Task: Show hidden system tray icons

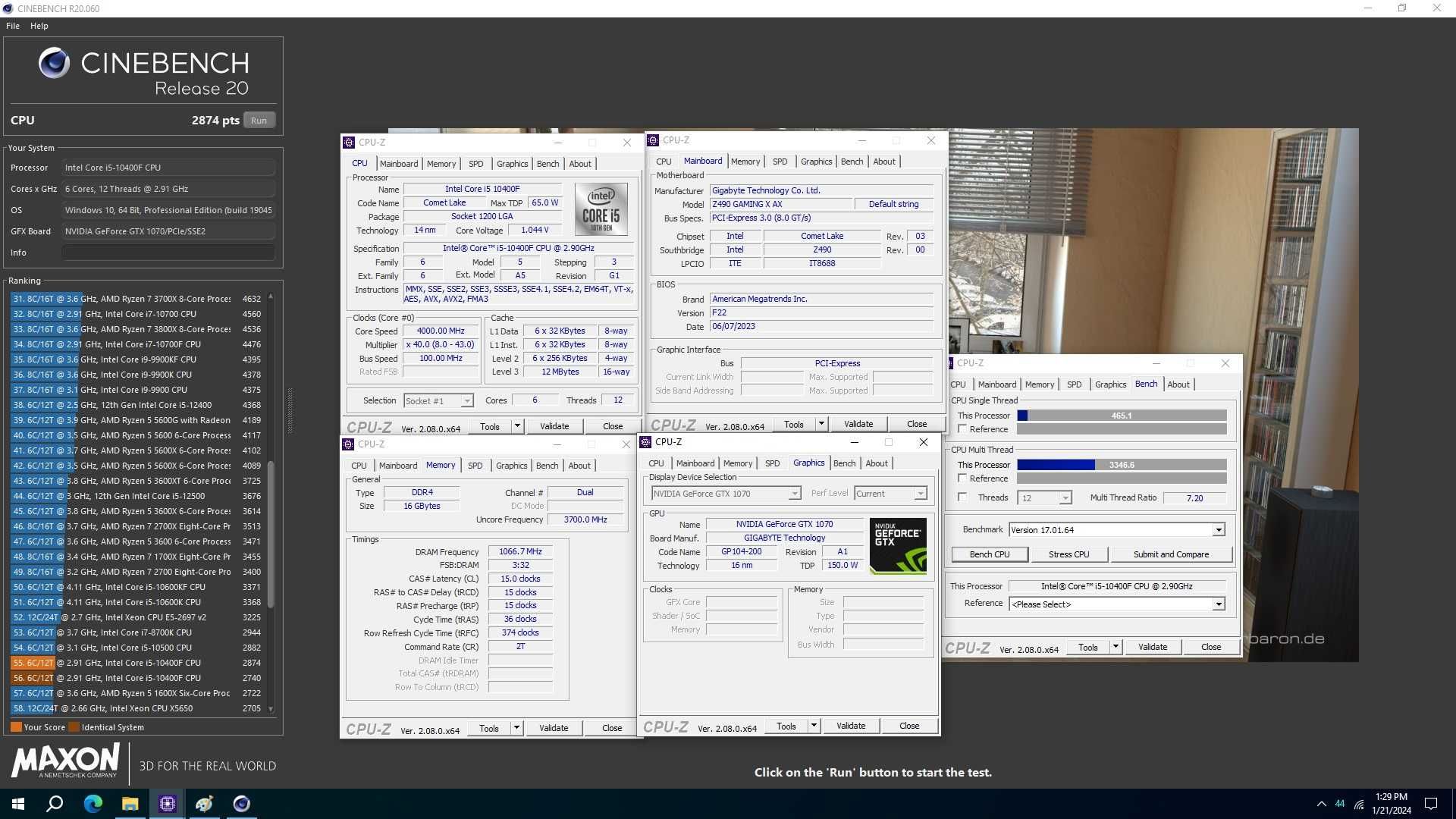Action: 1321,804
